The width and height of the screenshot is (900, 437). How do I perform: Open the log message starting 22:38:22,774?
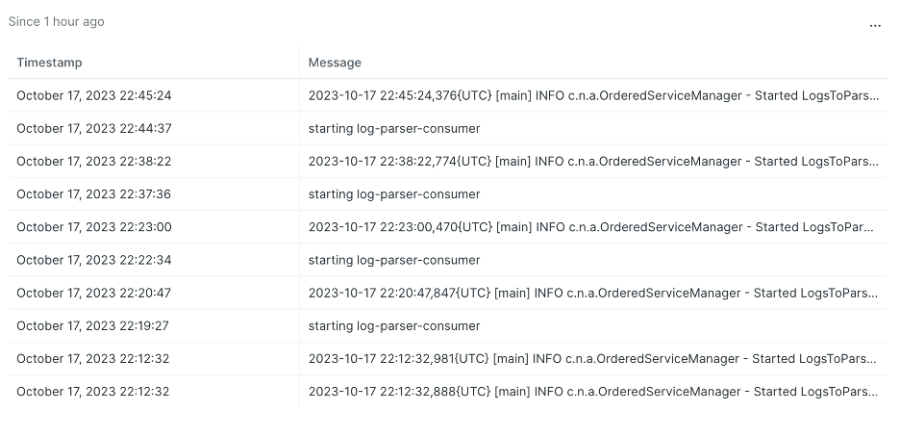pos(593,161)
